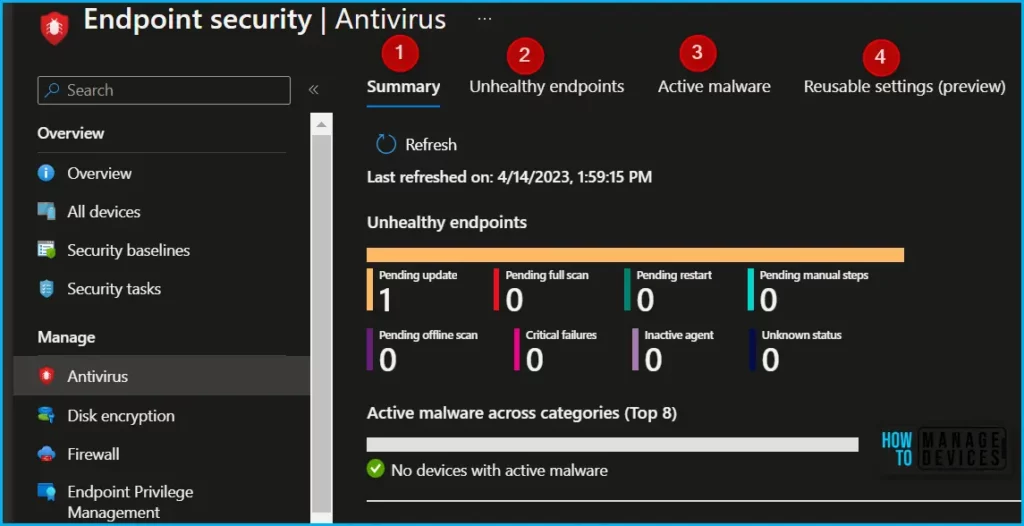
Task: Click the sidebar scroll up arrow
Action: [321, 123]
